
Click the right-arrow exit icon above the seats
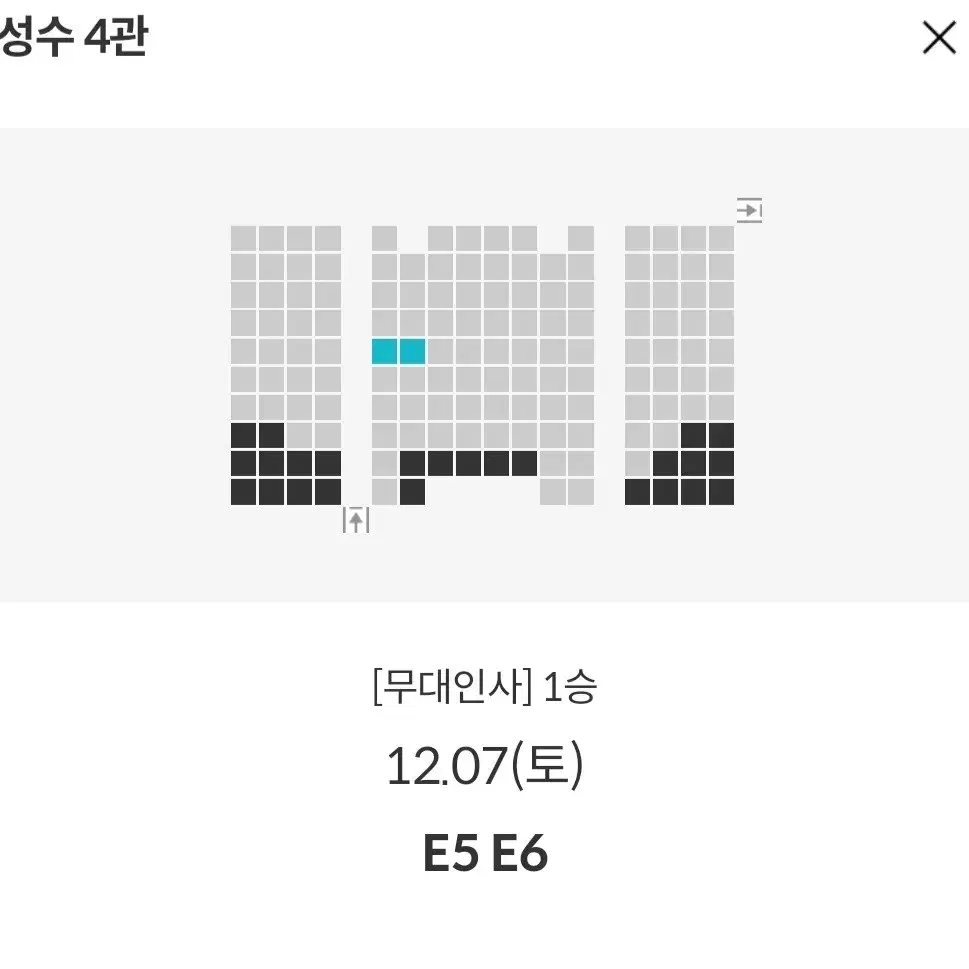click(x=749, y=210)
